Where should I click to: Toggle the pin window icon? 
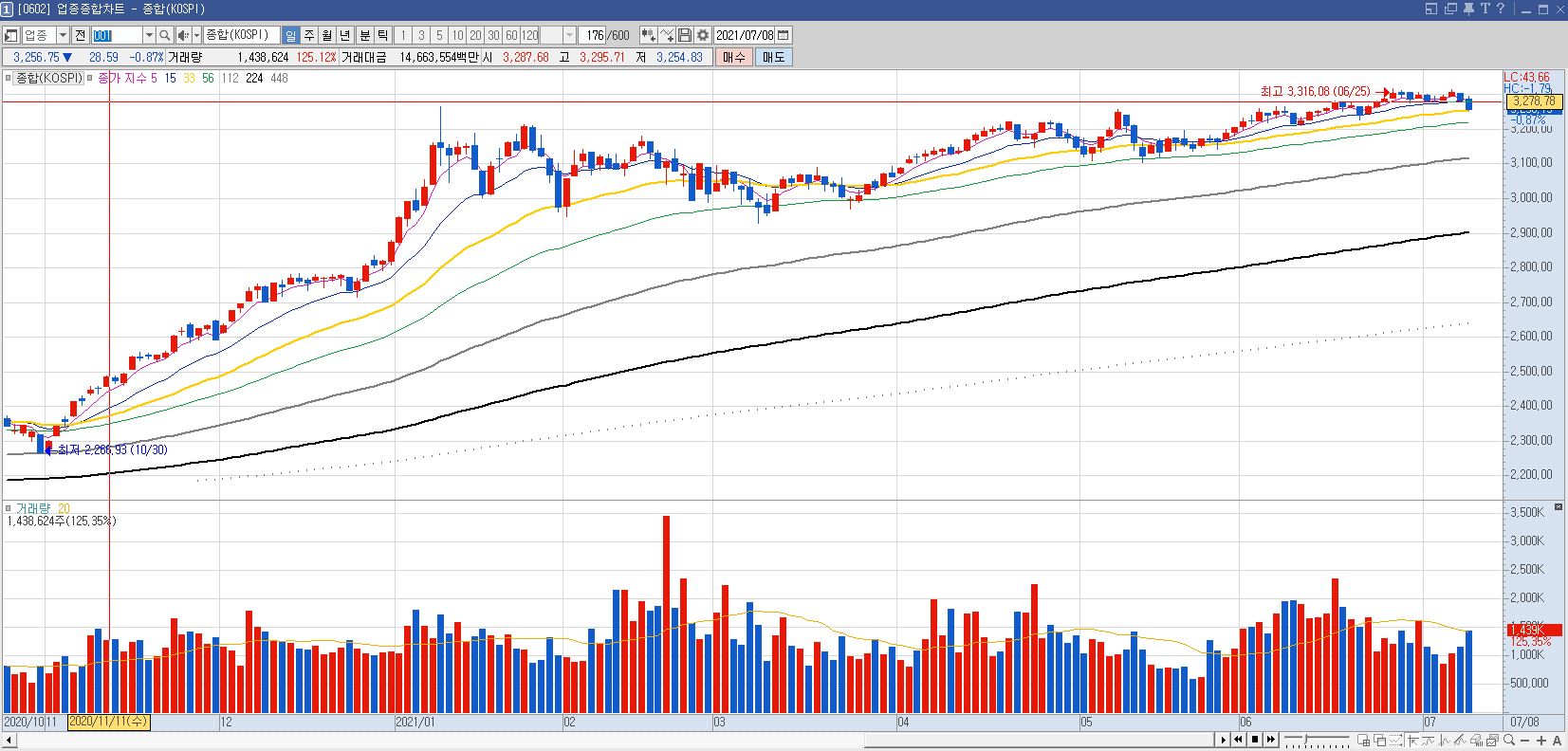coord(1468,9)
